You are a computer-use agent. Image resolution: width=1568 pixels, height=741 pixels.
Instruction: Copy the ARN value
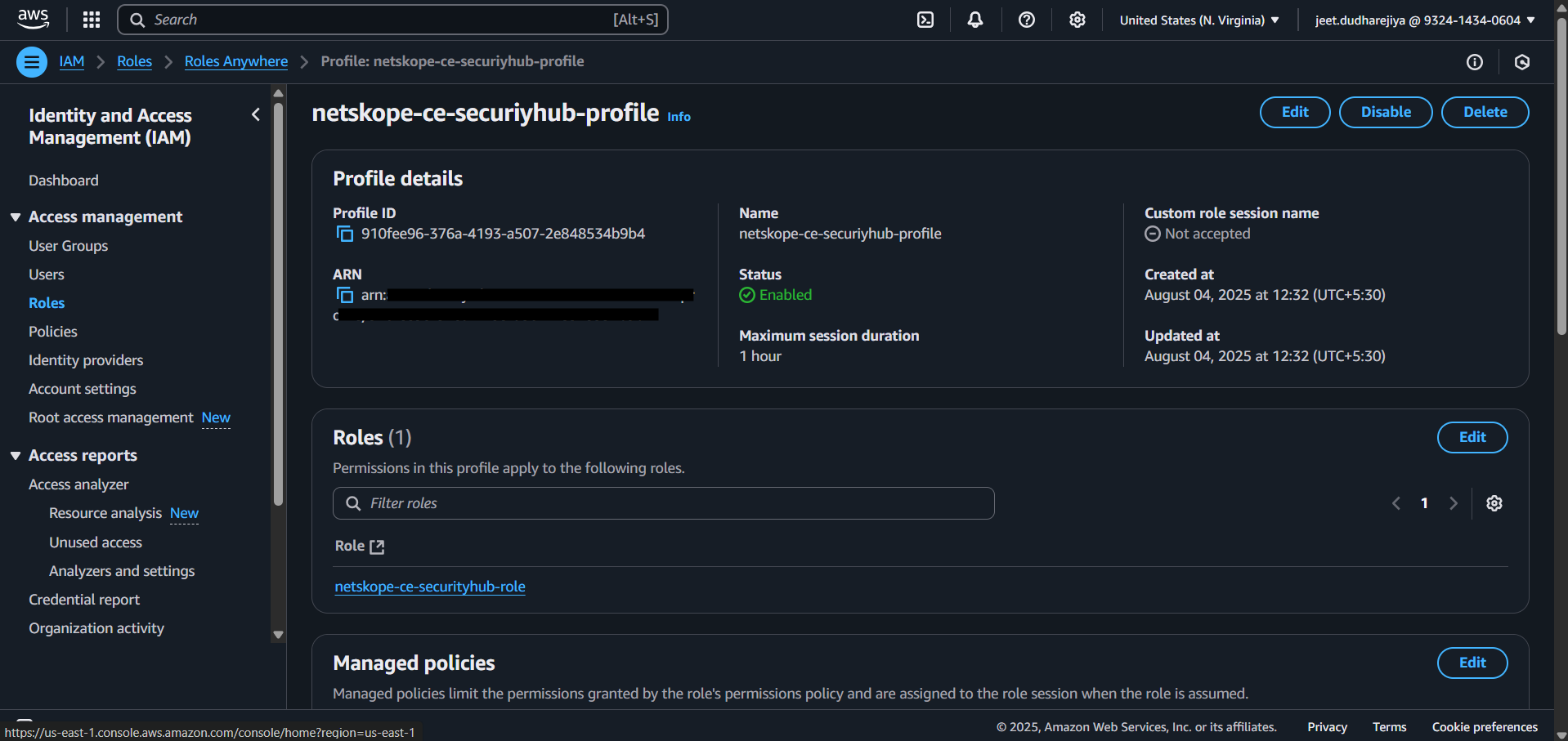pos(345,295)
